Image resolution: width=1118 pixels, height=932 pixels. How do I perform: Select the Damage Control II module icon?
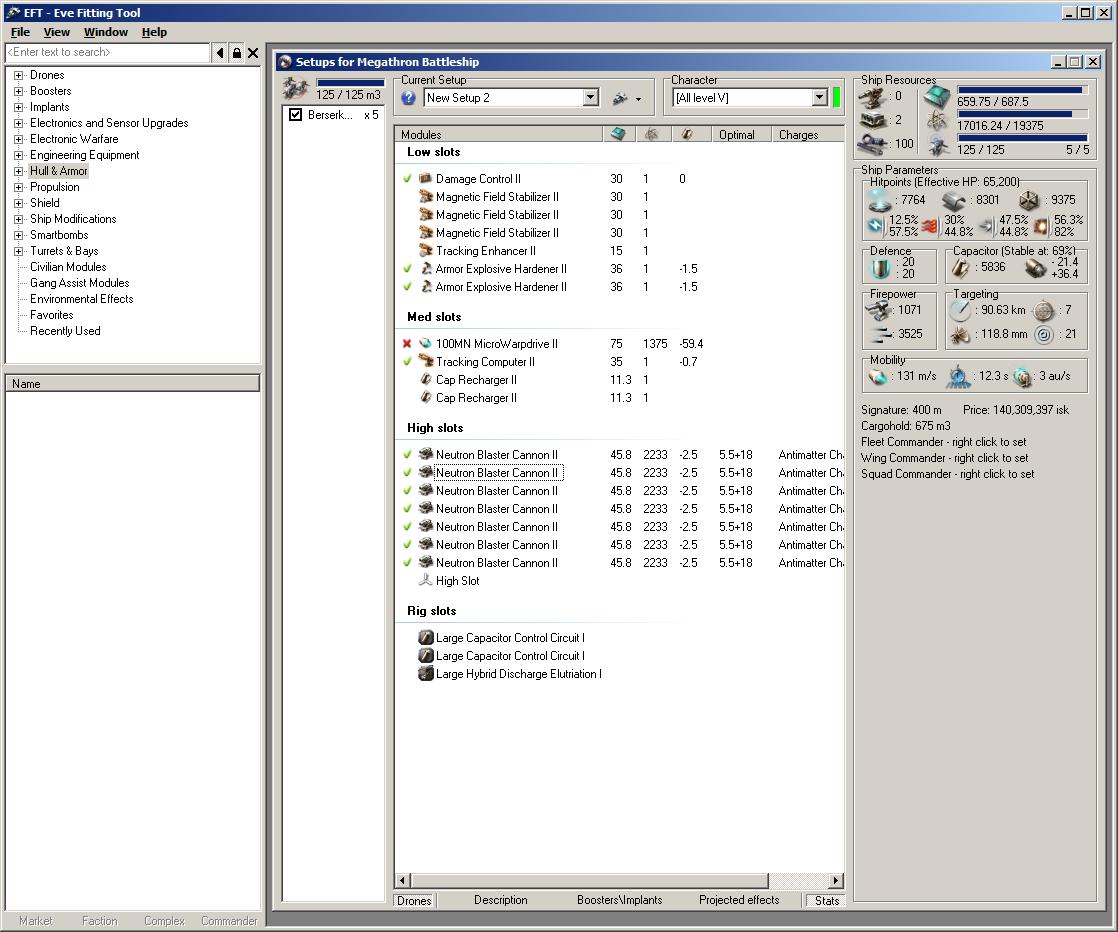pyautogui.click(x=426, y=178)
